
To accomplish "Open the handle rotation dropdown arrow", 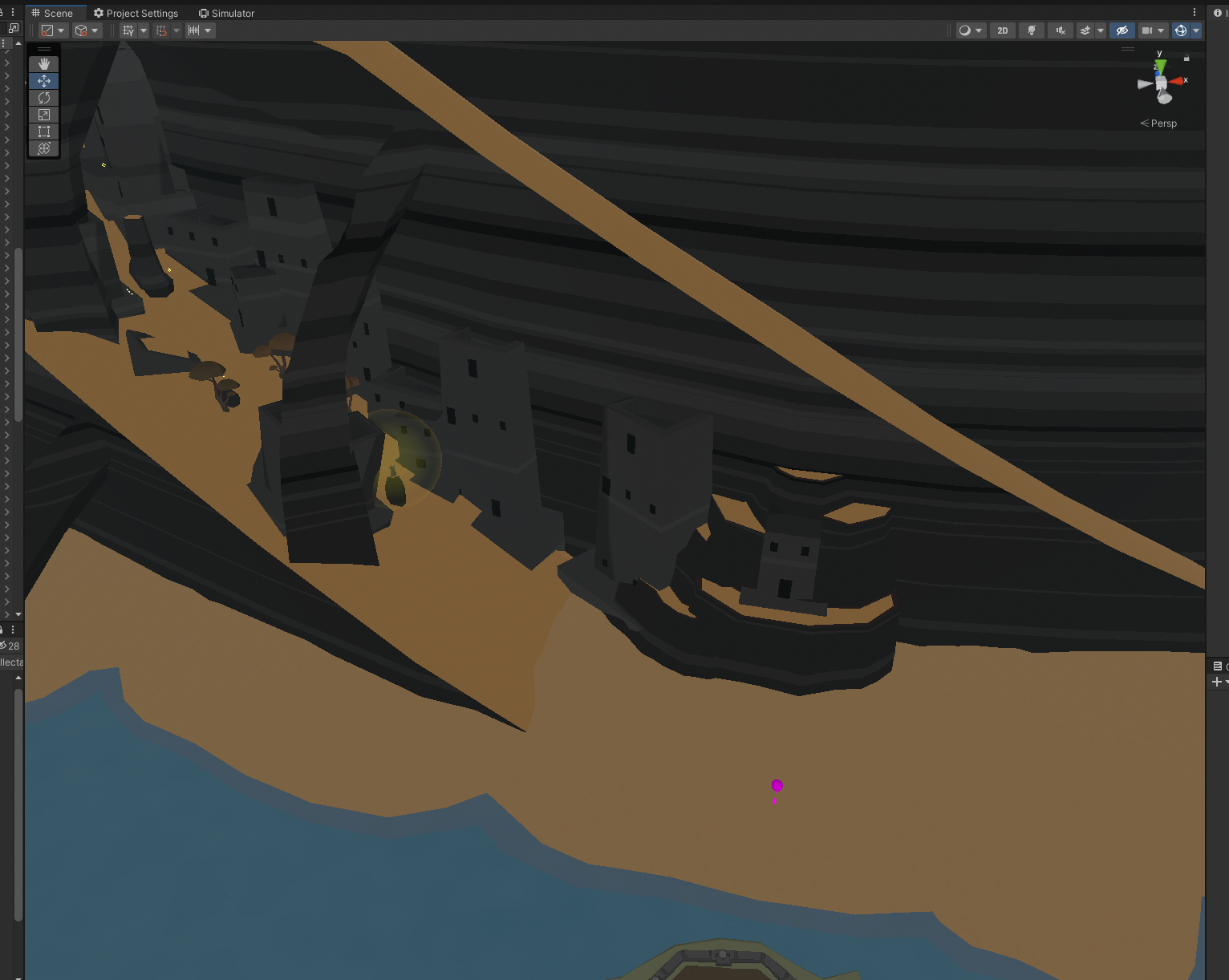I will 95,30.
